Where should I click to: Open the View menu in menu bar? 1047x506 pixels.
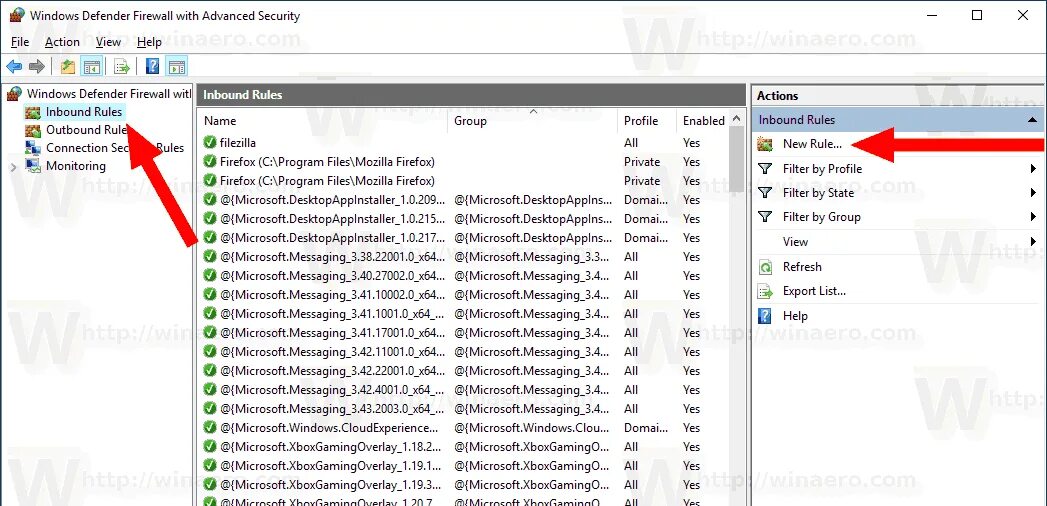[x=108, y=42]
